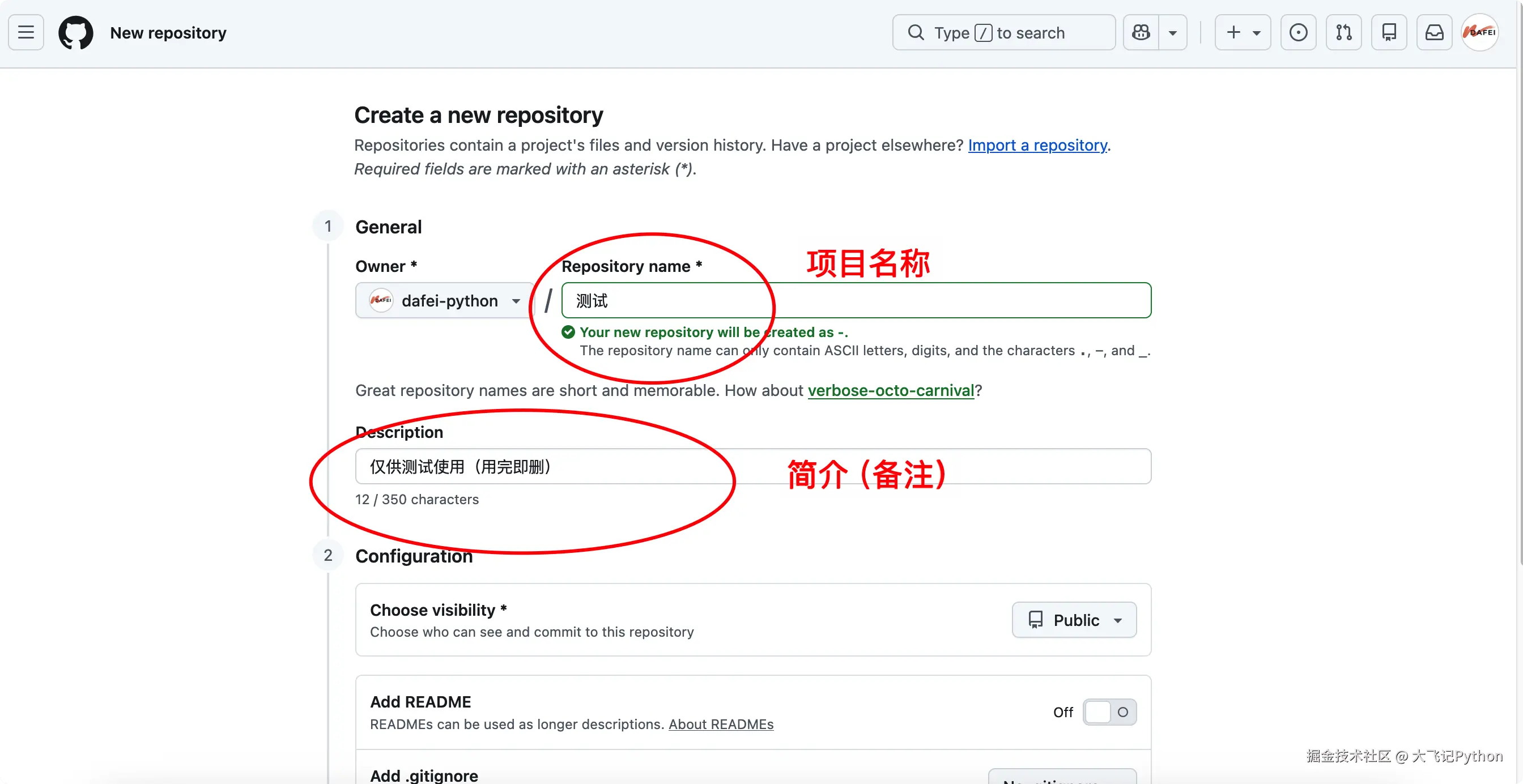Click the Type to search box
Screen dimensions: 1523x784
click(1003, 32)
